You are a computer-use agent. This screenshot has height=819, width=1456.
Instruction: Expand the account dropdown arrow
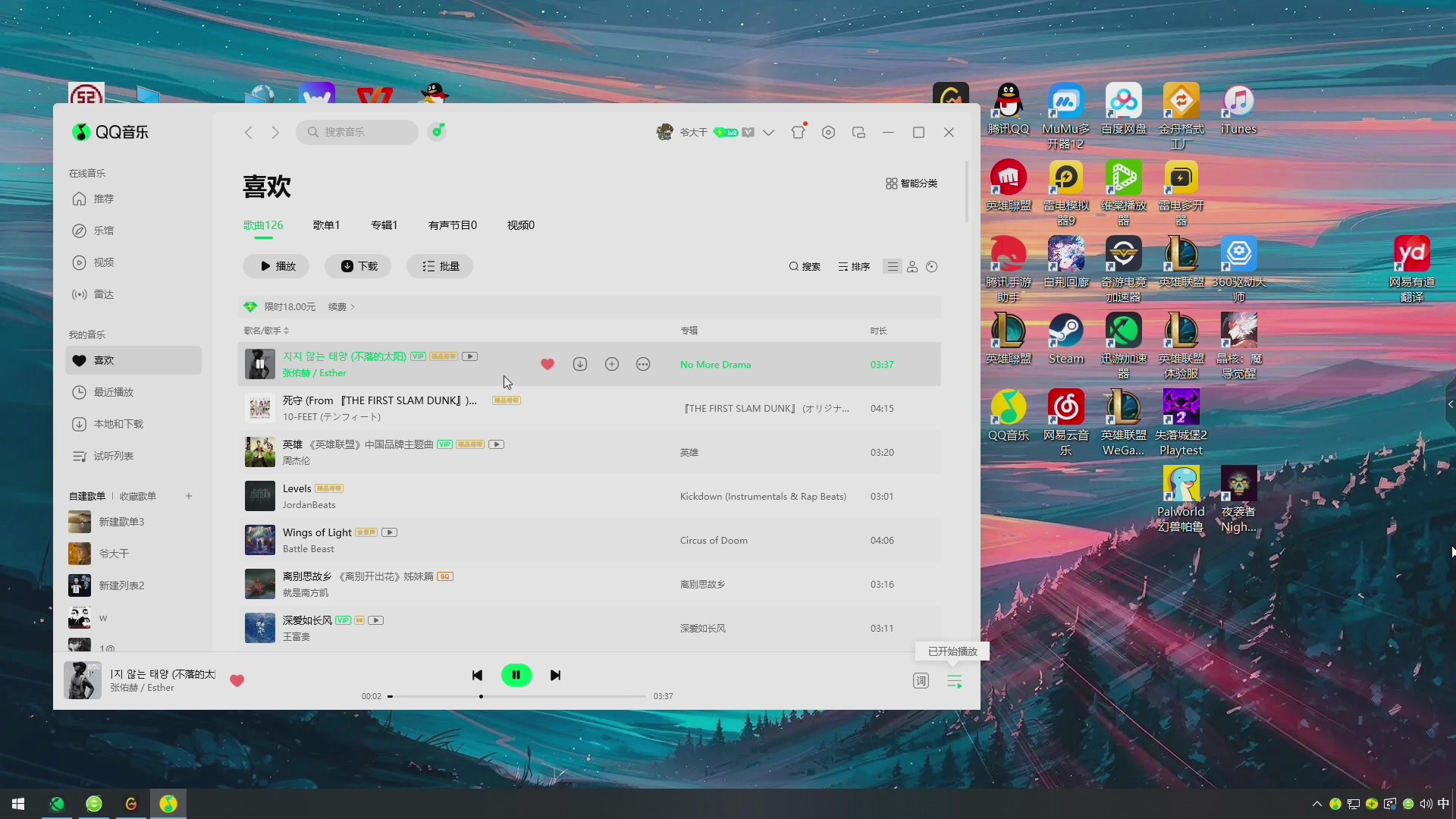[768, 132]
